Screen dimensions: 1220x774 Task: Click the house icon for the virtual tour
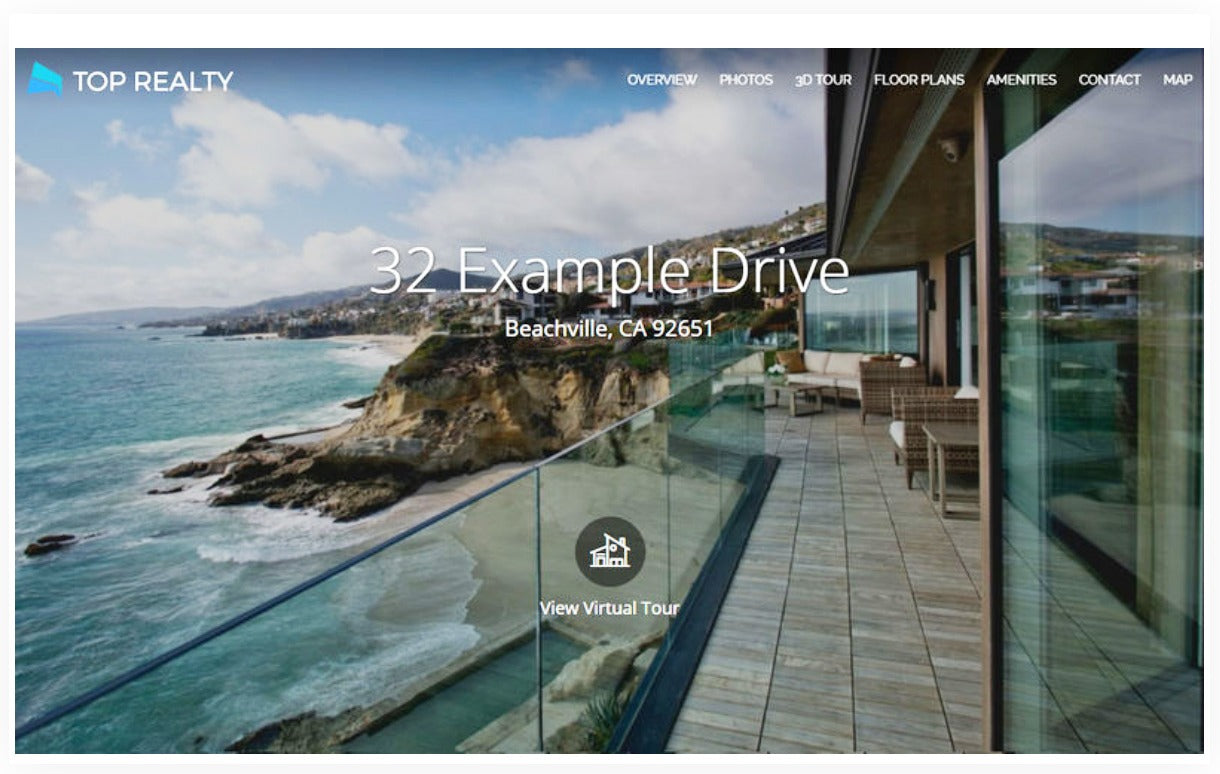click(x=610, y=551)
